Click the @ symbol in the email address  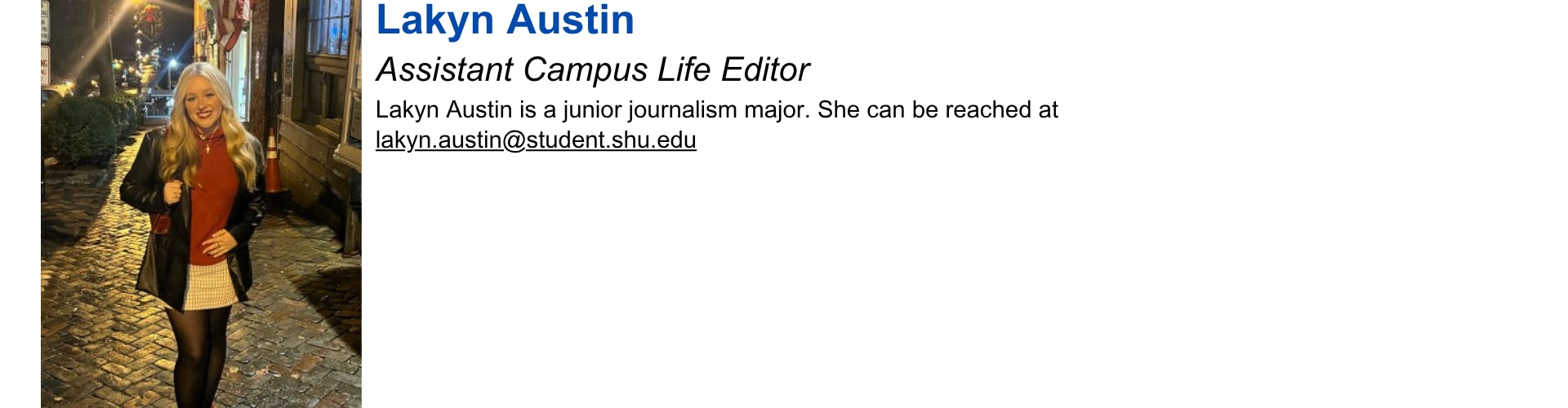click(x=514, y=140)
